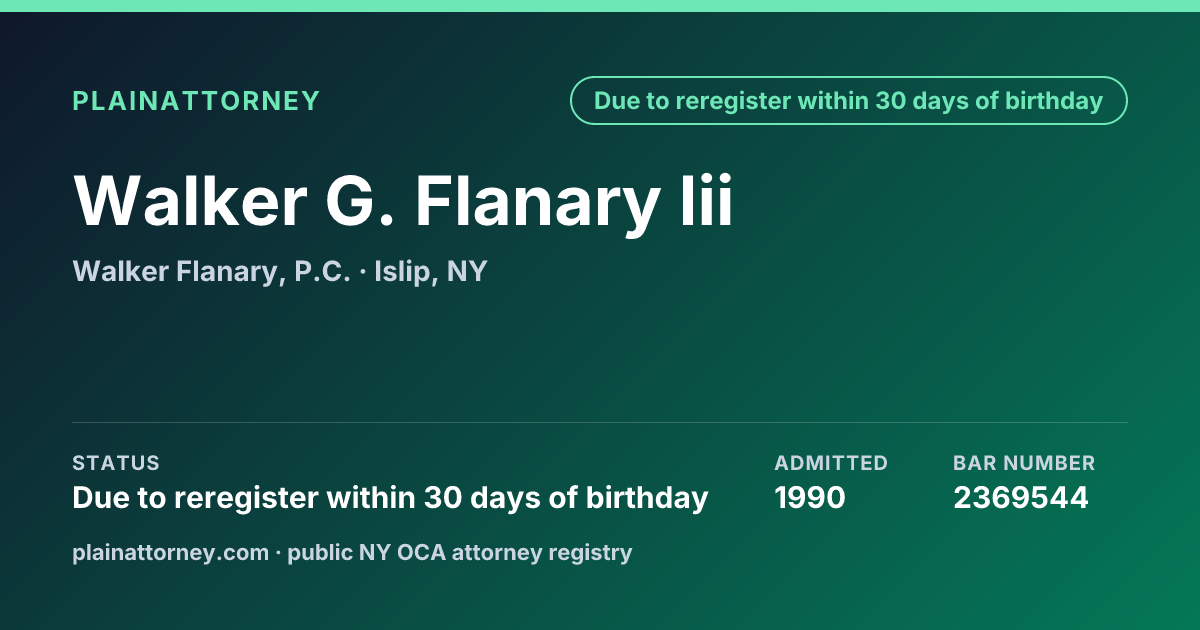The image size is (1200, 630).
Task: Click the STATUS field label
Action: tap(116, 463)
